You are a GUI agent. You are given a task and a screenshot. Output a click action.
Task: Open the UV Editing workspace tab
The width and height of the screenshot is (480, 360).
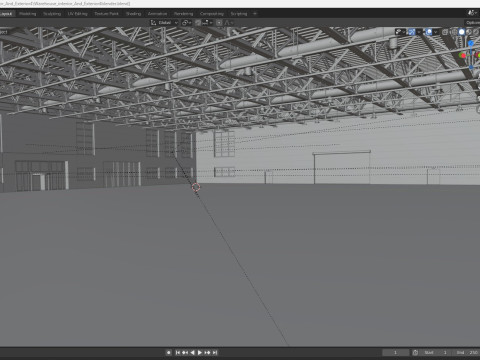click(78, 14)
